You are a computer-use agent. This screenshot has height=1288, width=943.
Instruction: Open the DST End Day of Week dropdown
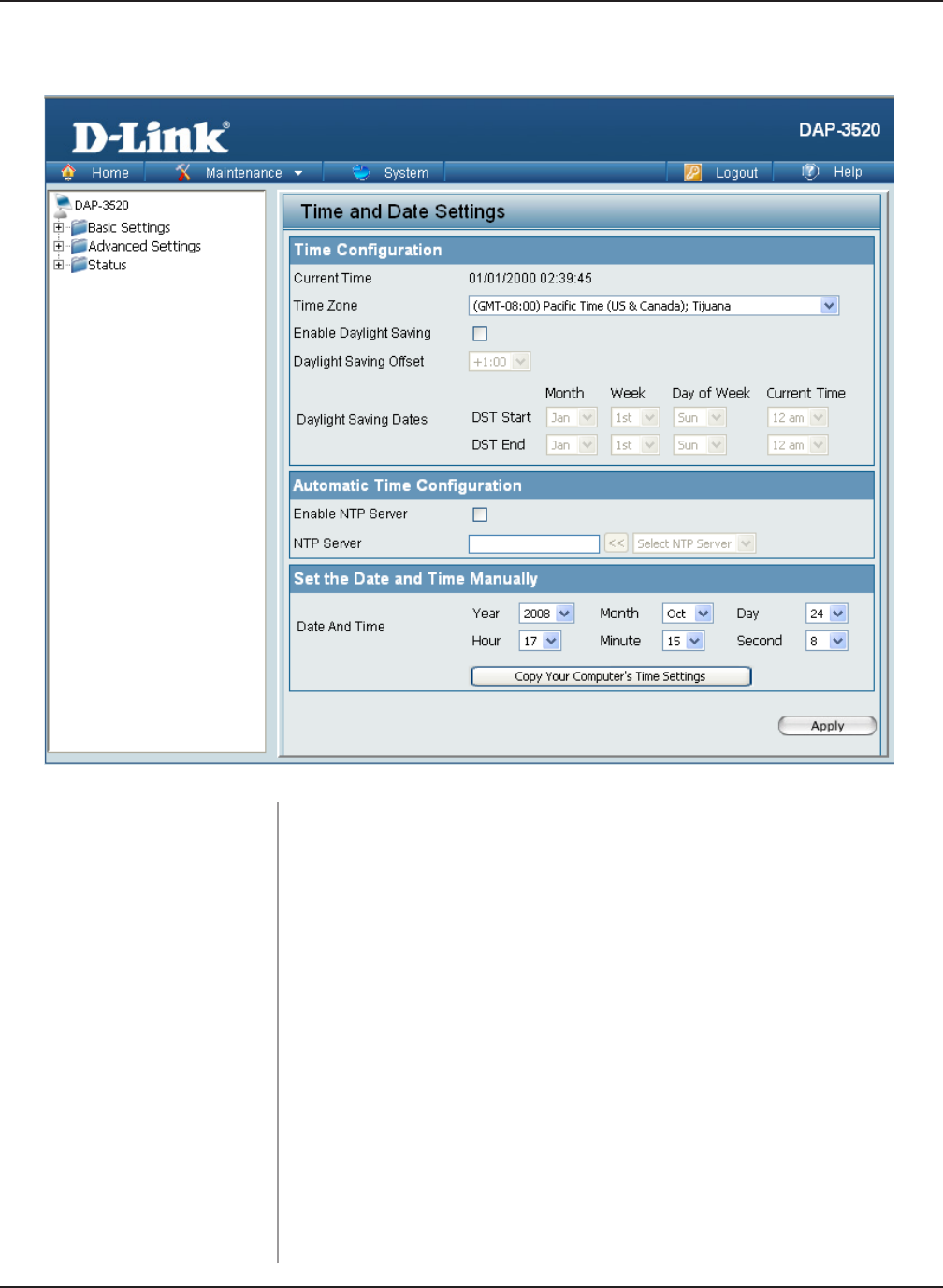(x=700, y=445)
